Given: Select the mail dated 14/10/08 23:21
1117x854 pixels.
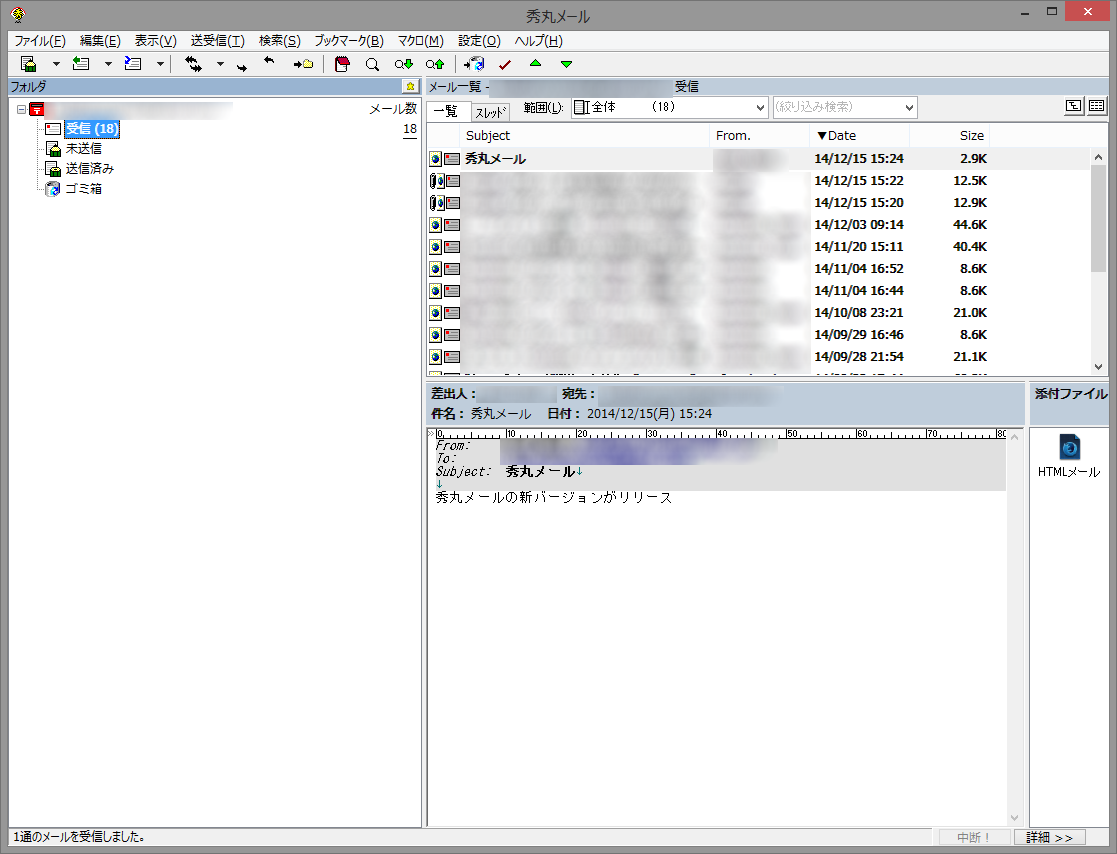Looking at the screenshot, I should [758, 313].
